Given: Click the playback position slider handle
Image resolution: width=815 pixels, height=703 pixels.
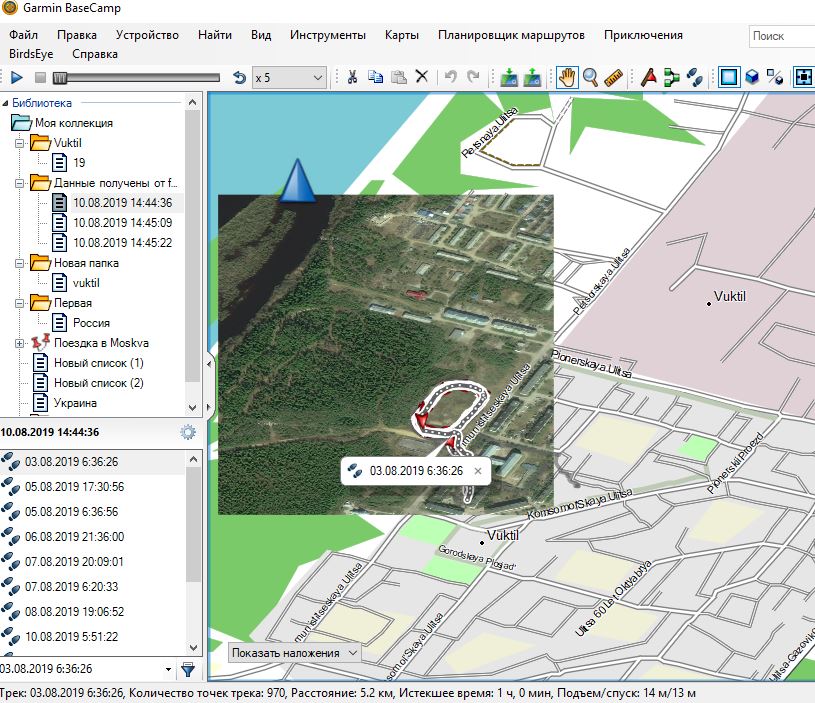Looking at the screenshot, I should click(60, 77).
